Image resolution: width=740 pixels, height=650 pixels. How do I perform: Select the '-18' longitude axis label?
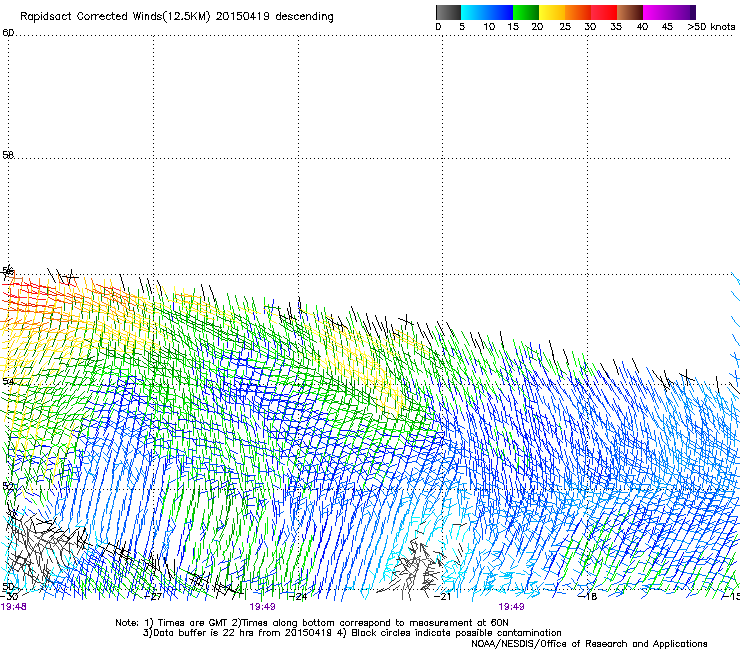pyautogui.click(x=588, y=596)
